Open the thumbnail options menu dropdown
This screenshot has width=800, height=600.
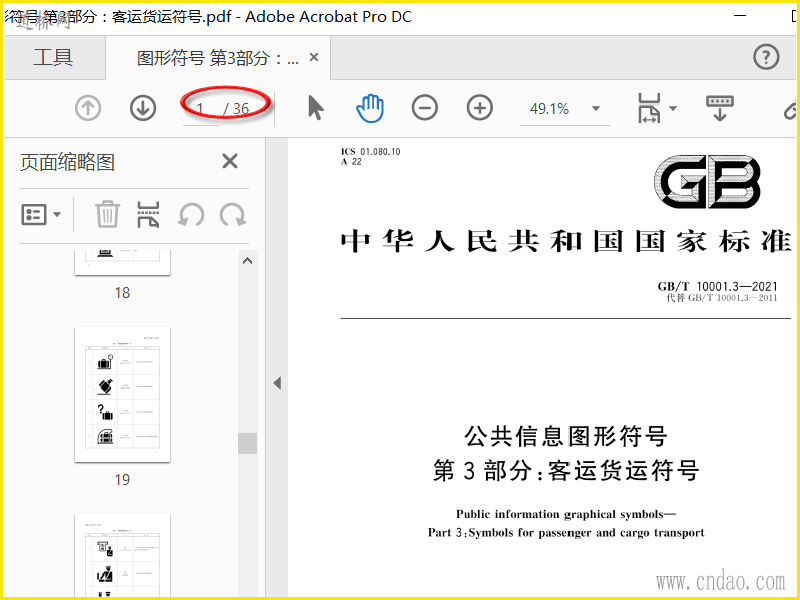click(41, 214)
